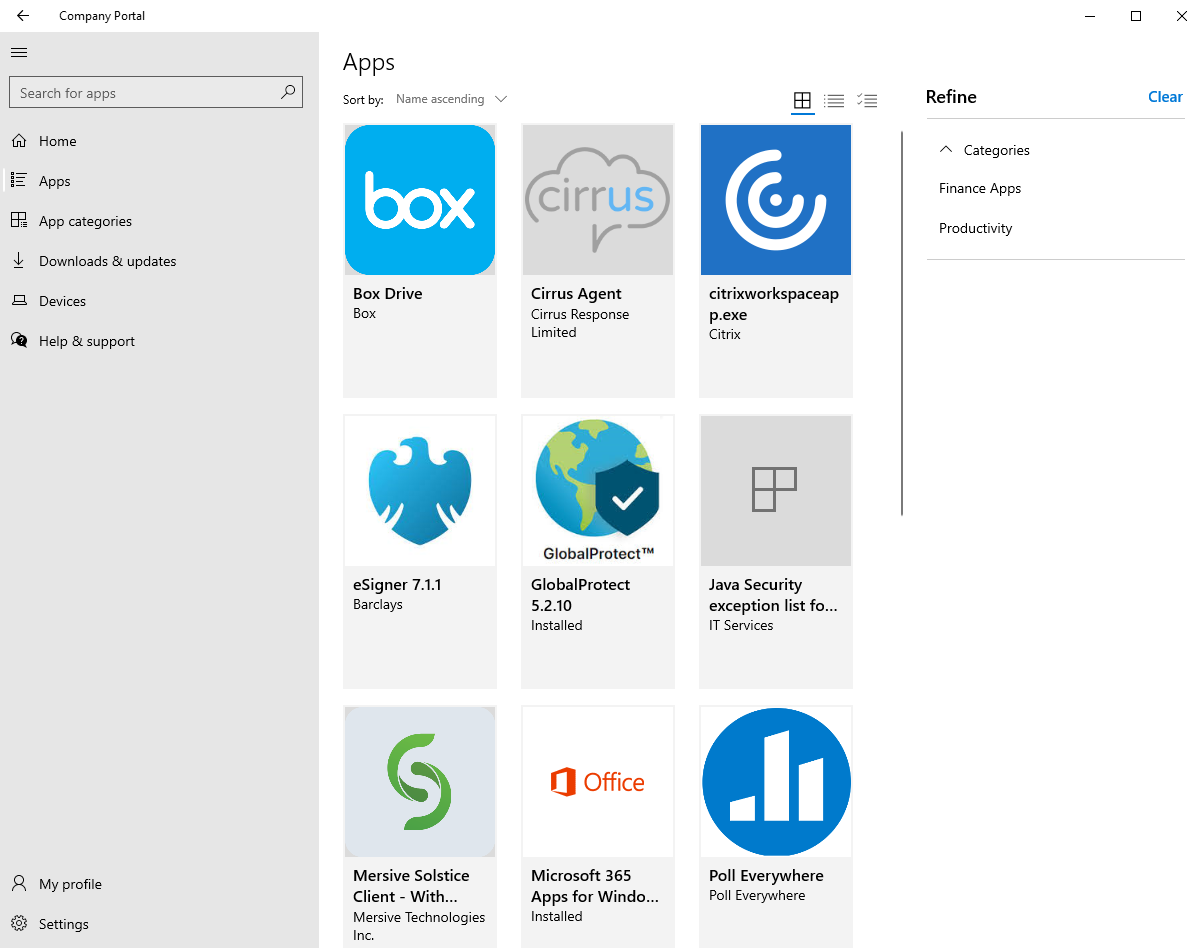Screen dimensions: 1203x948
Task: Click the Cirrus Agent title text
Action: (576, 294)
